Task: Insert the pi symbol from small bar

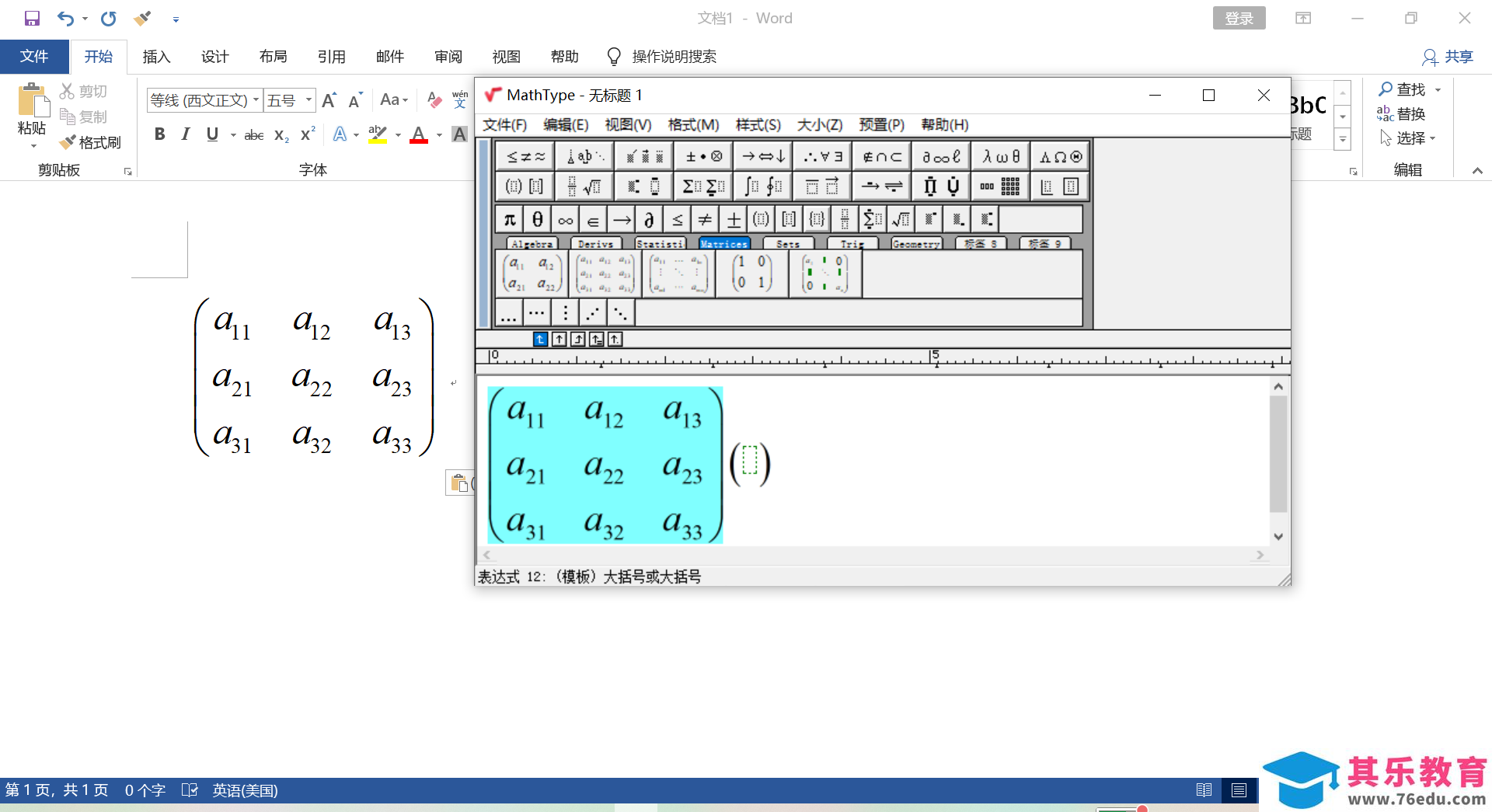Action: click(510, 220)
